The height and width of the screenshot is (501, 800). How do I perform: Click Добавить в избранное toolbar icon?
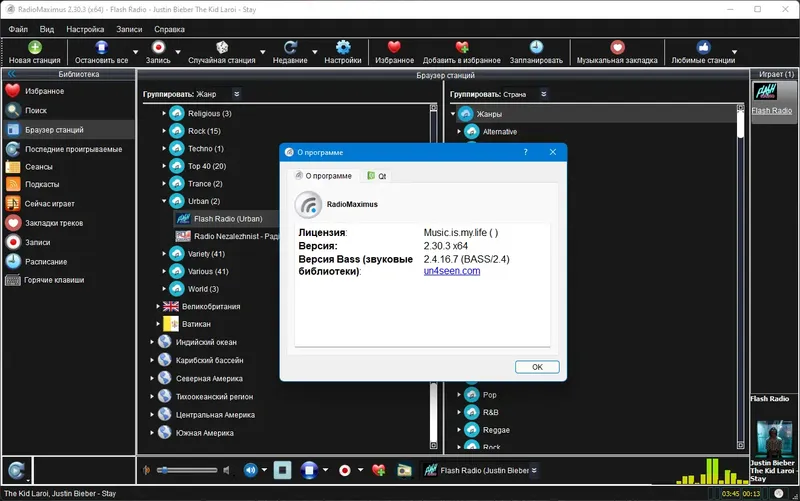[462, 47]
